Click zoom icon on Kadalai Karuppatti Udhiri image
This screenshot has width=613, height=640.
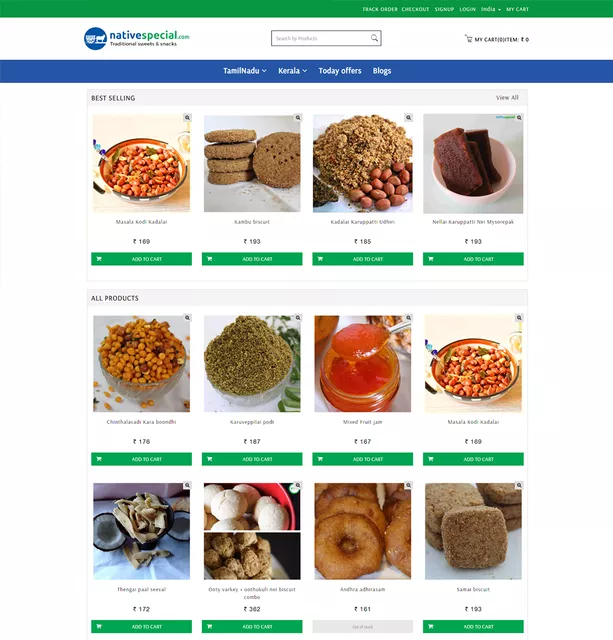[409, 118]
